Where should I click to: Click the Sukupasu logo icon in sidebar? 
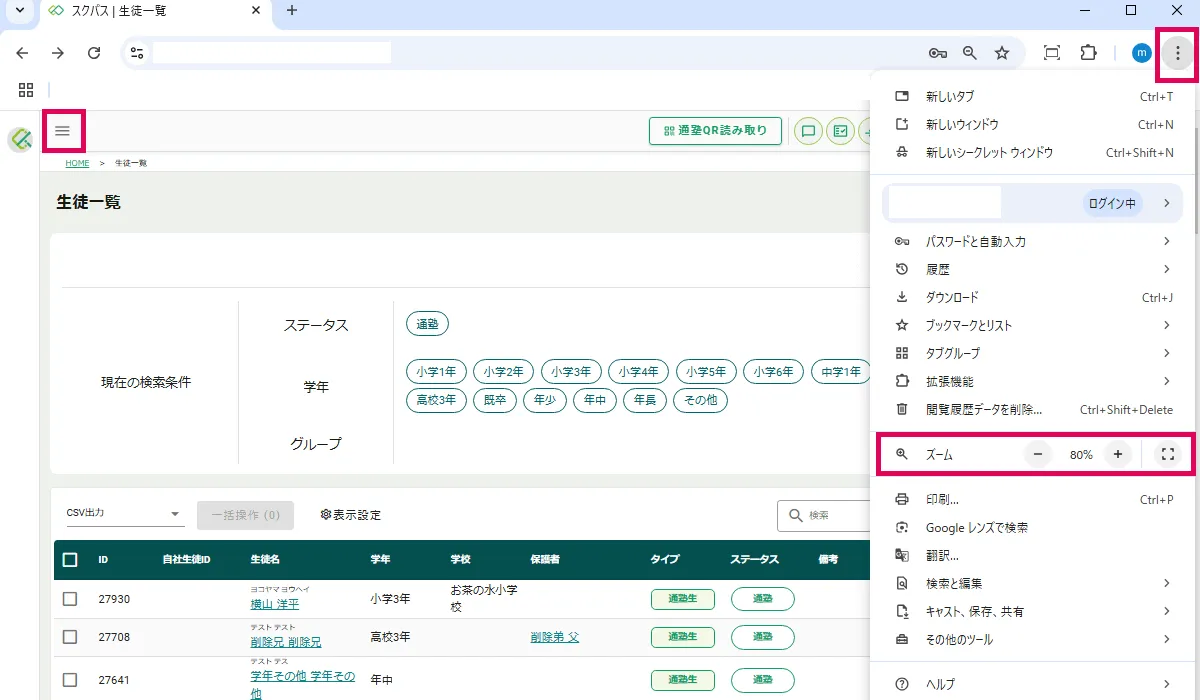(x=20, y=140)
